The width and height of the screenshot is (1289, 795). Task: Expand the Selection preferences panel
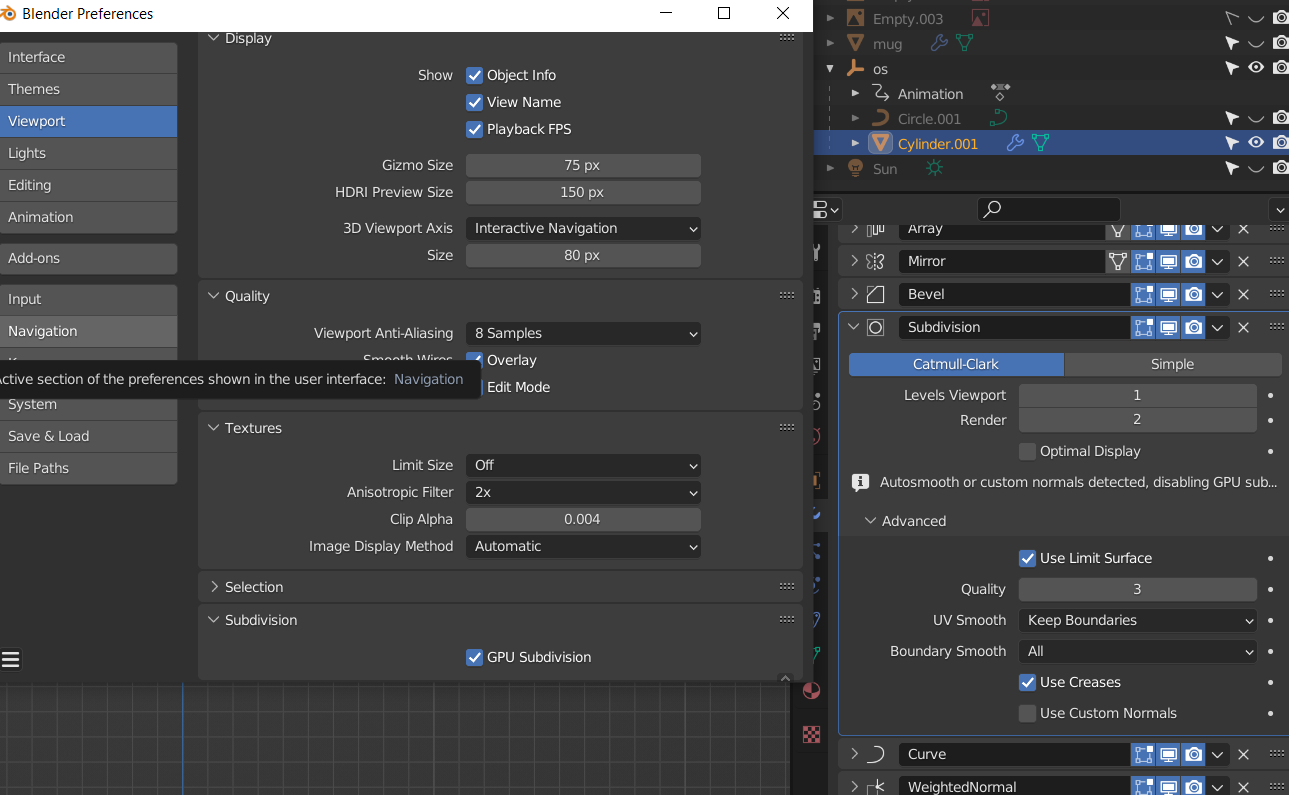[x=254, y=587]
